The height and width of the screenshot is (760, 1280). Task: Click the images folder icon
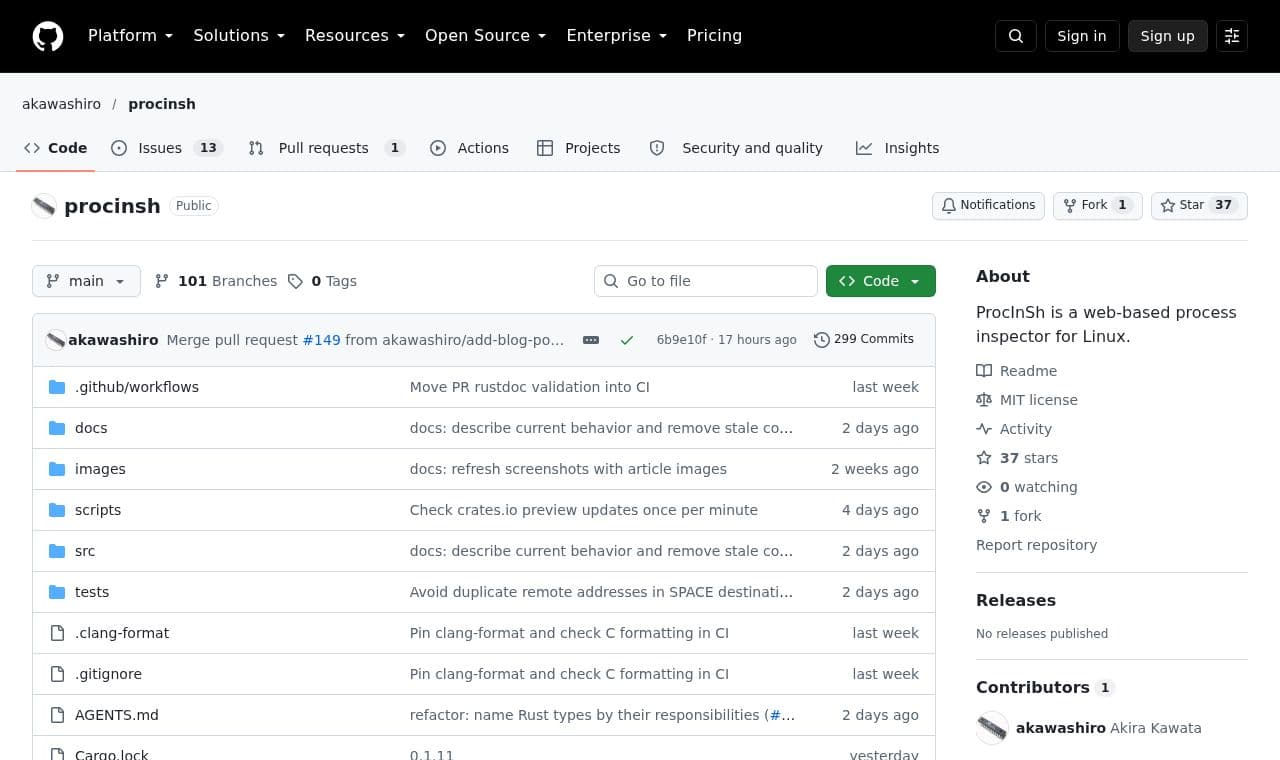click(x=57, y=469)
